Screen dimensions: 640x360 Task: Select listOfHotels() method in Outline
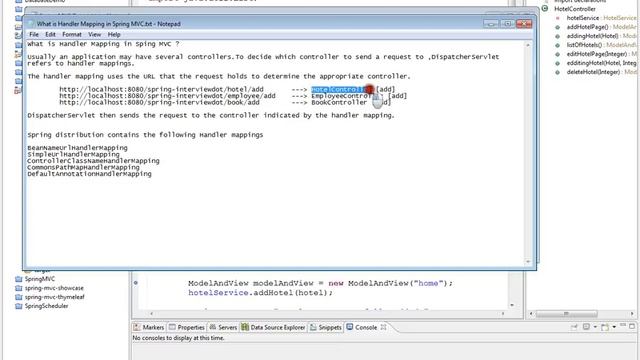[x=601, y=45]
